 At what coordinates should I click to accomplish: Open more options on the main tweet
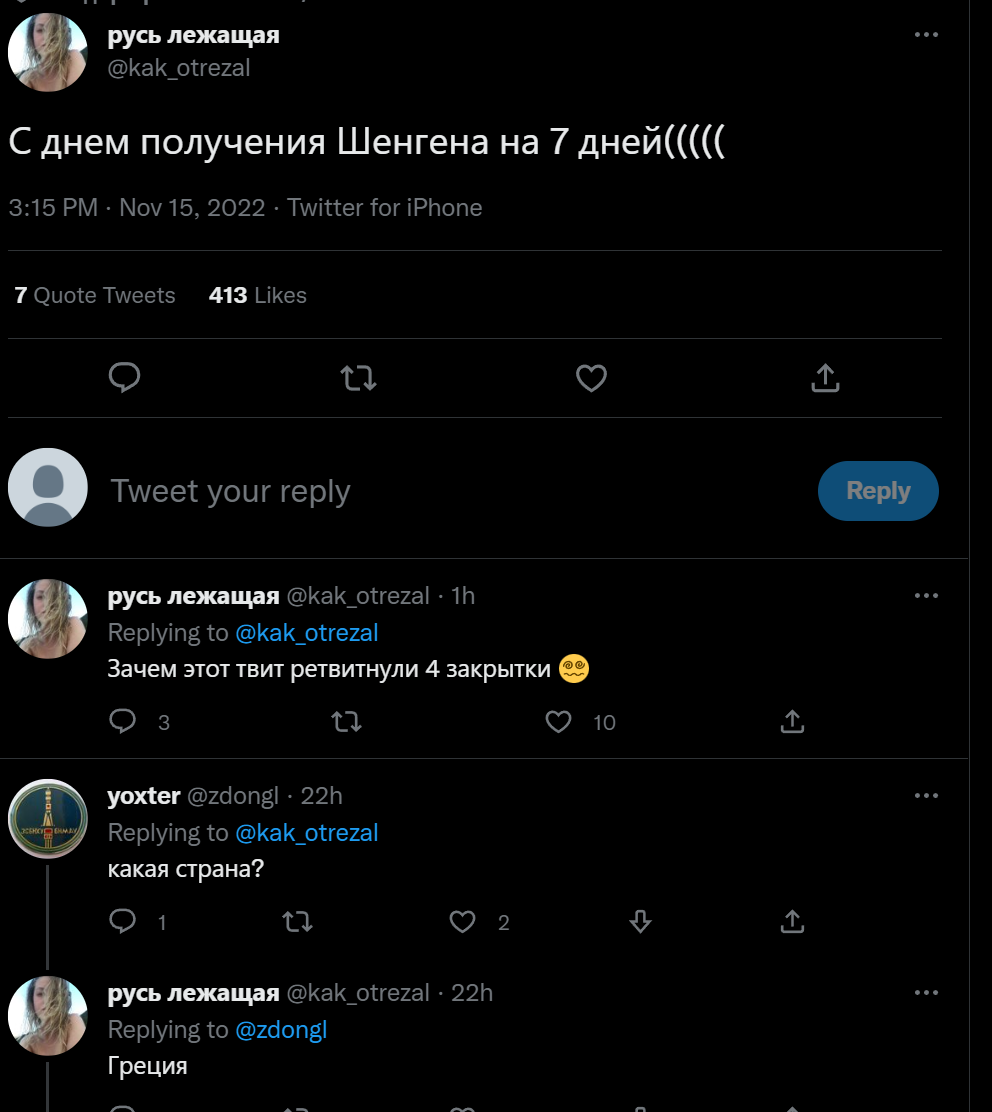(926, 35)
